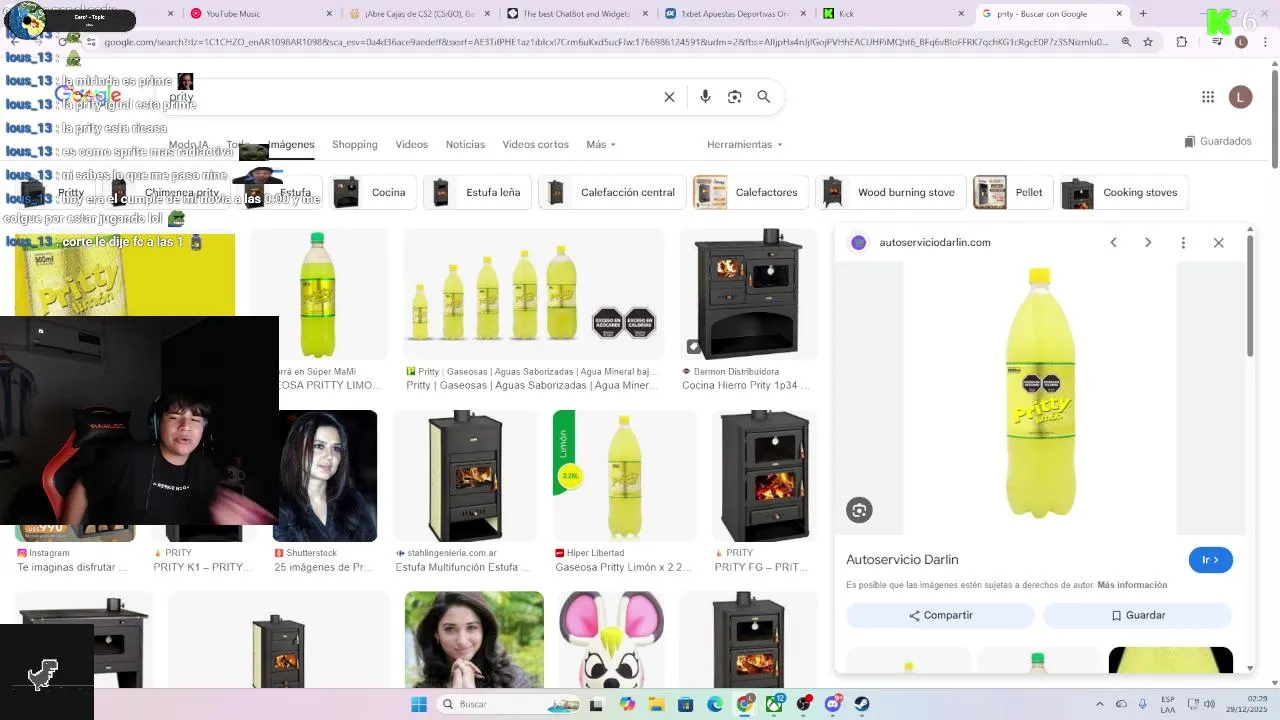
Task: Filter by the Cooking stoves chip
Action: point(1125,193)
